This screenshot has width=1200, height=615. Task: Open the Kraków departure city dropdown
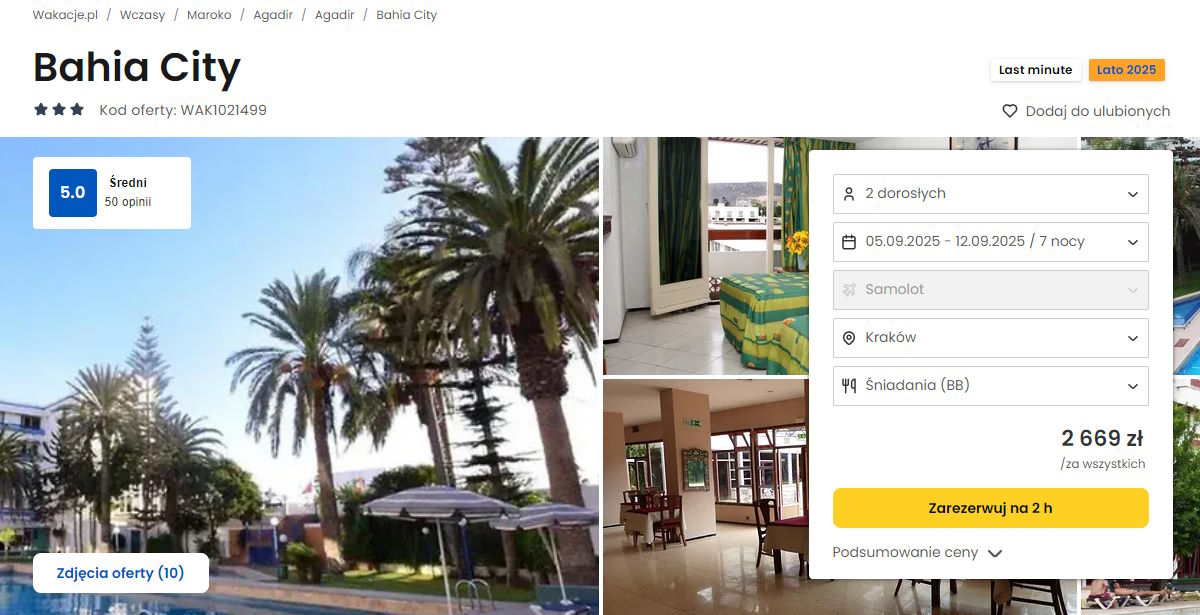coord(991,338)
